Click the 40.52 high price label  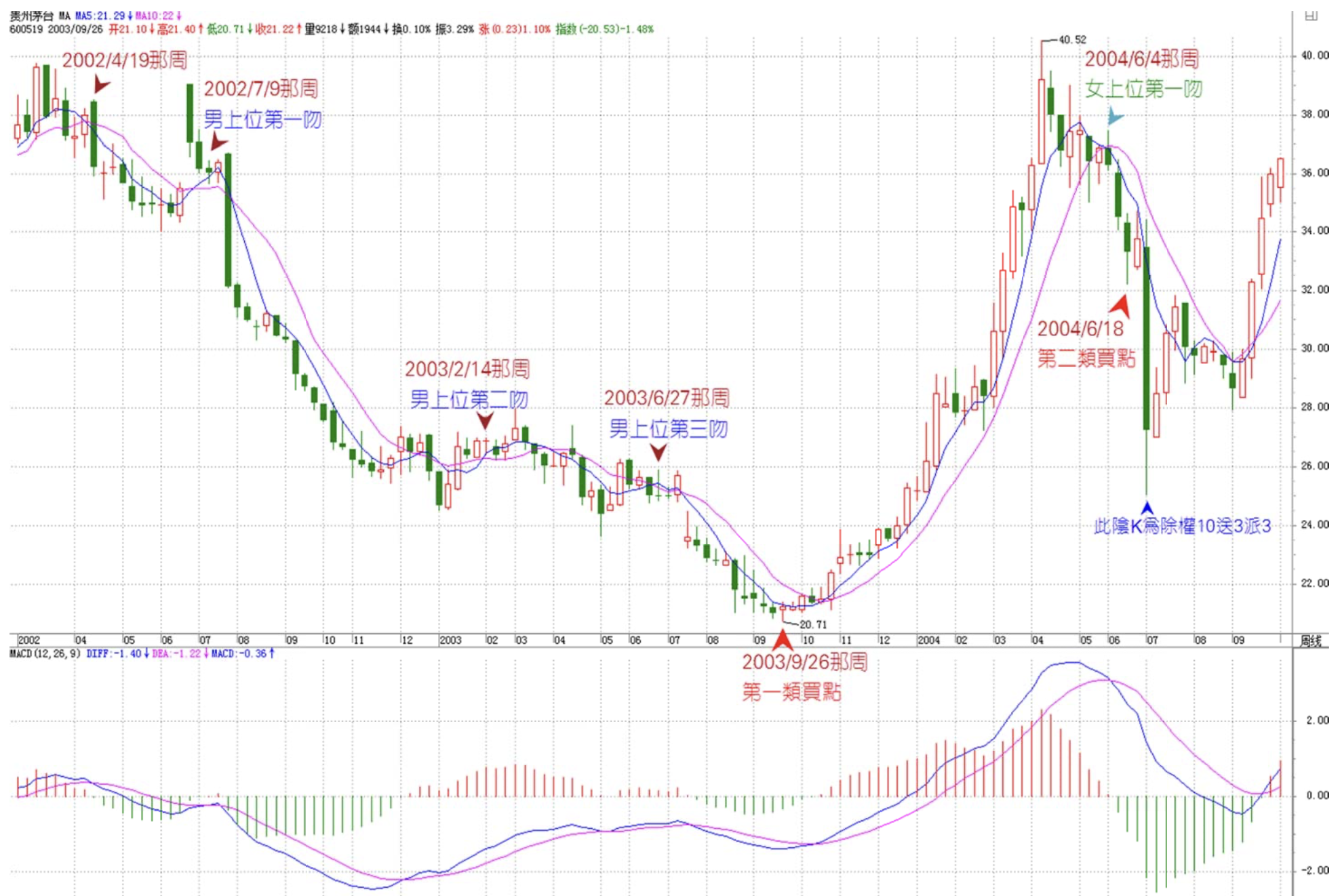1072,40
